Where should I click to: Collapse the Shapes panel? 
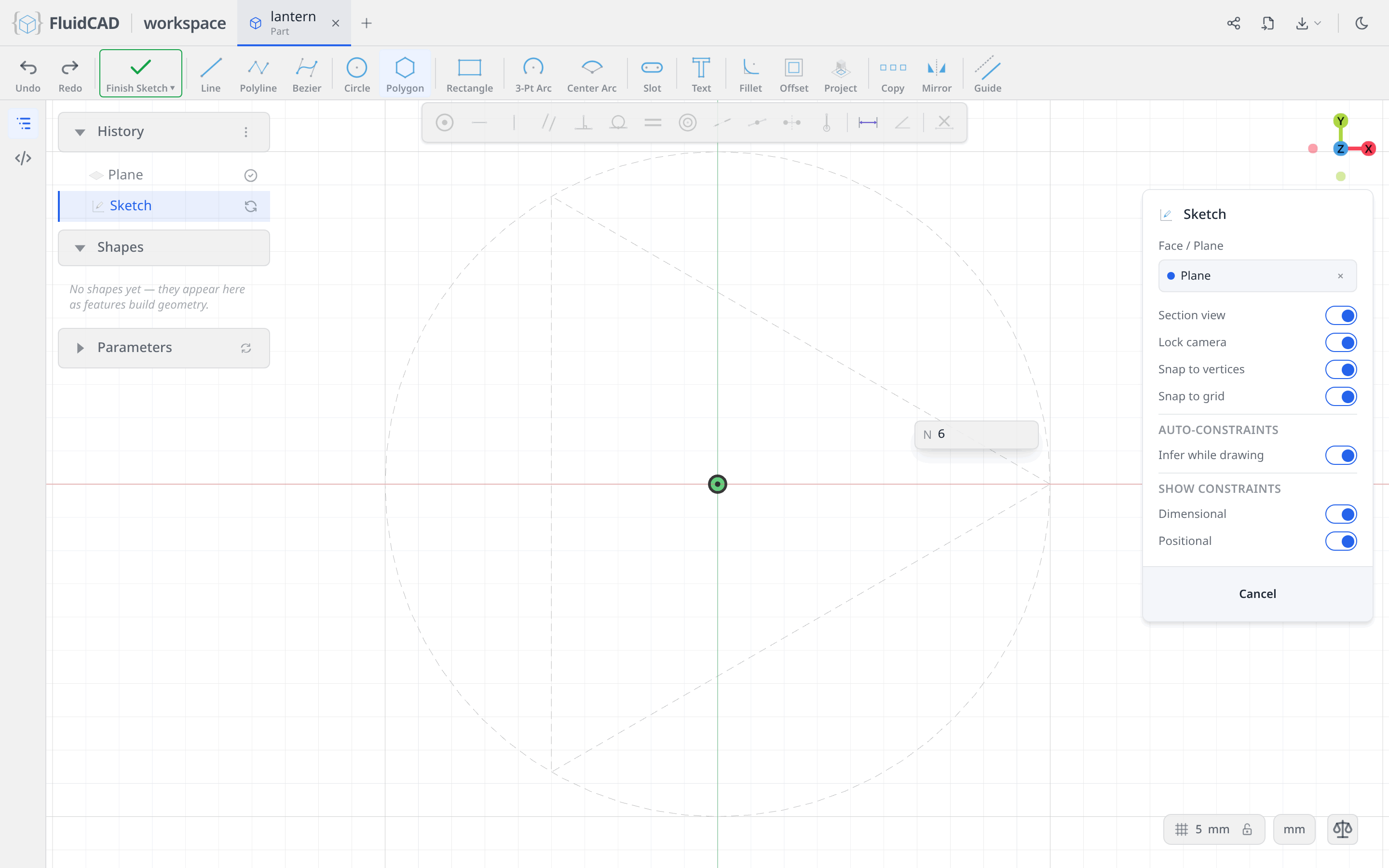[80, 247]
